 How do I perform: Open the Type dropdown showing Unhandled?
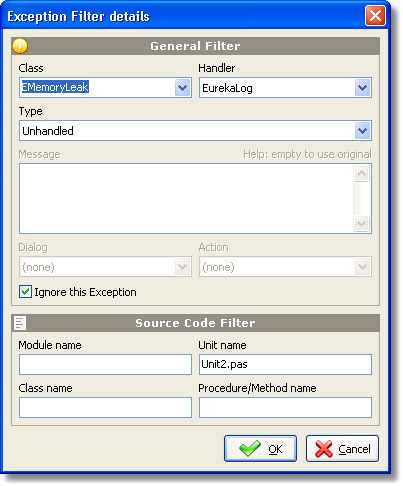[363, 131]
